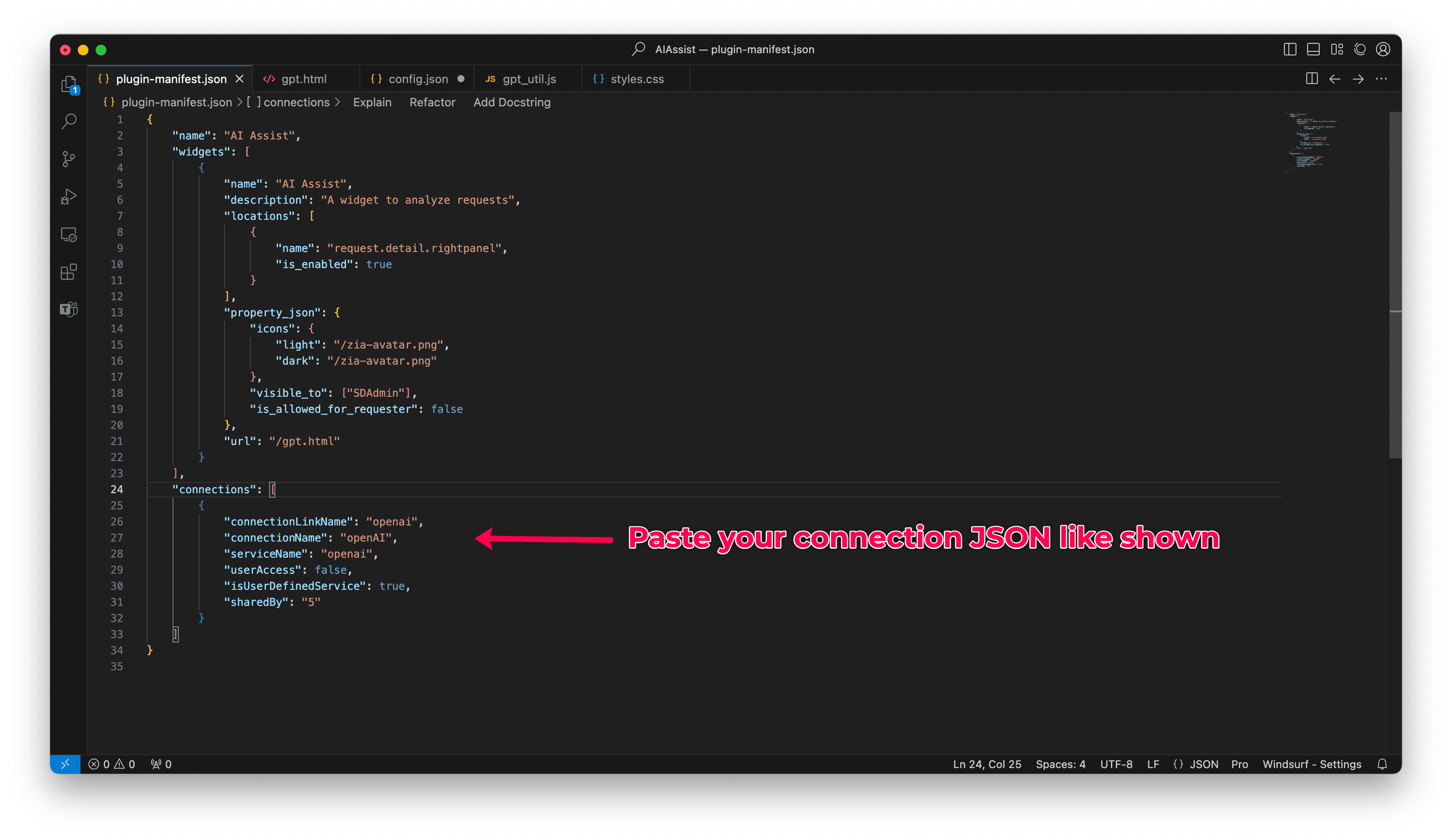
Task: Open Run and Debug view
Action: (68, 197)
